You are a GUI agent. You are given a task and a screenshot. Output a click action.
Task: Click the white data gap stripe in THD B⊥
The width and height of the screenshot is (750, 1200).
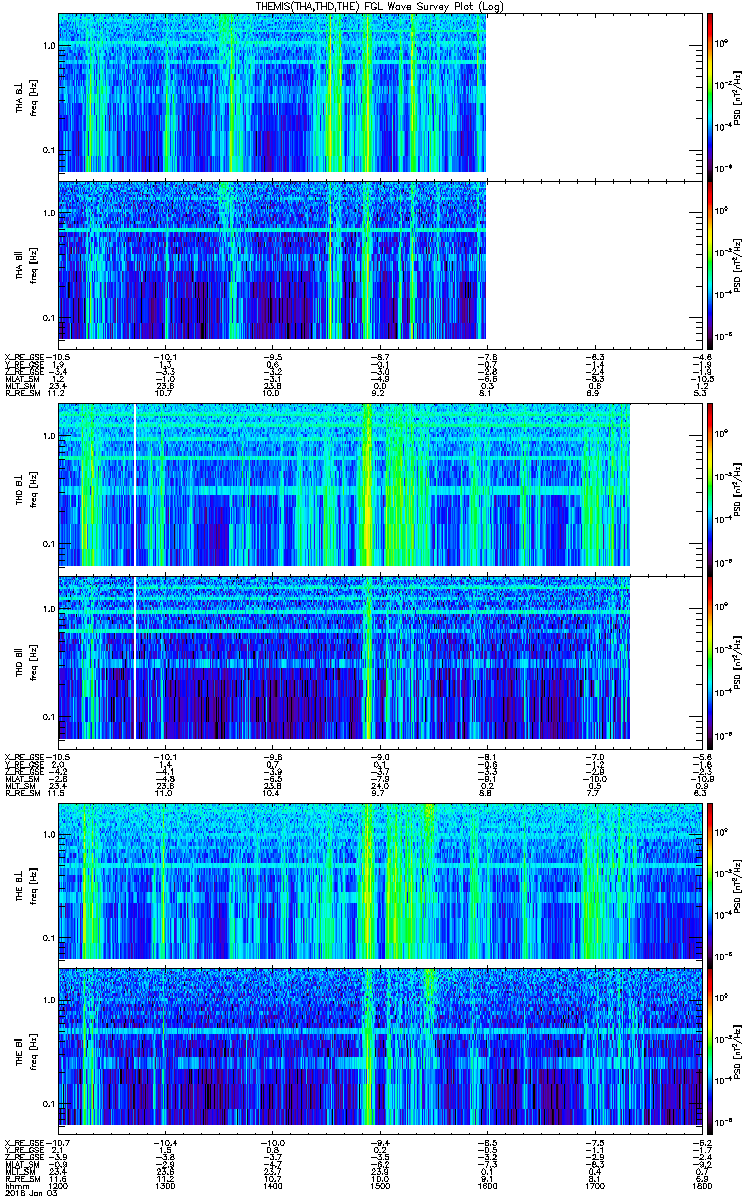coord(134,486)
